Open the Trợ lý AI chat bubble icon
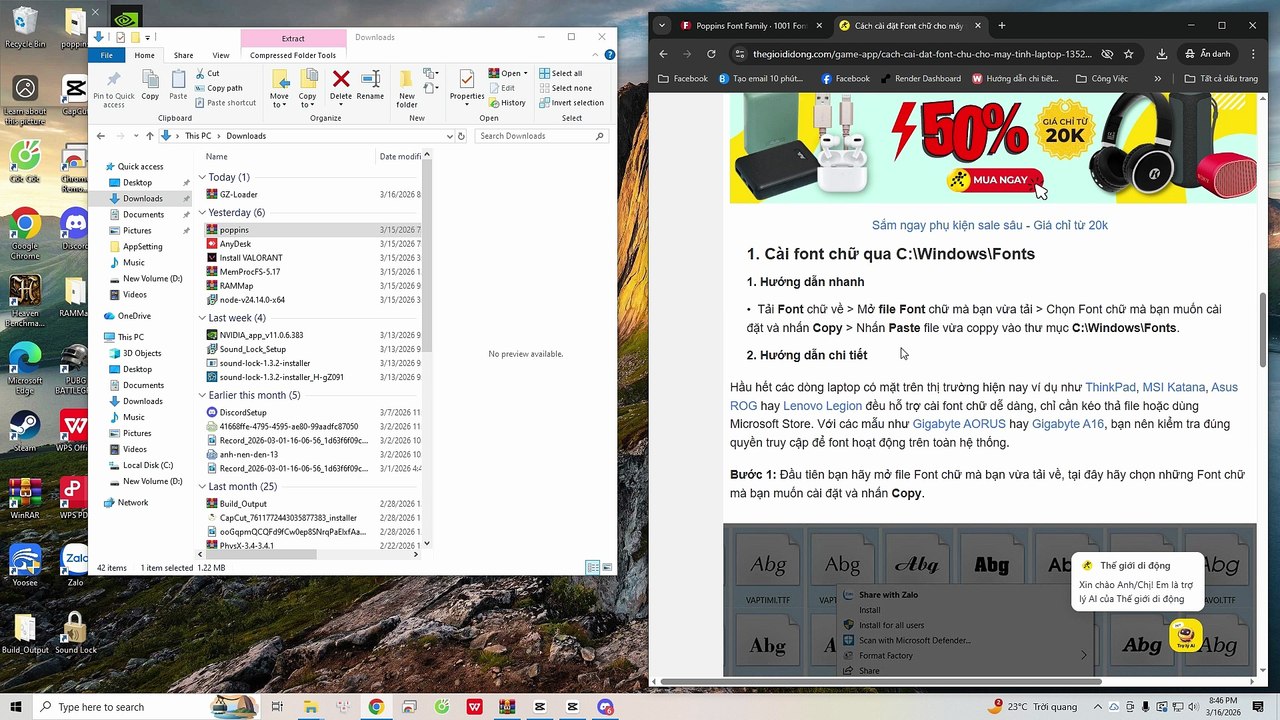 tap(1186, 636)
